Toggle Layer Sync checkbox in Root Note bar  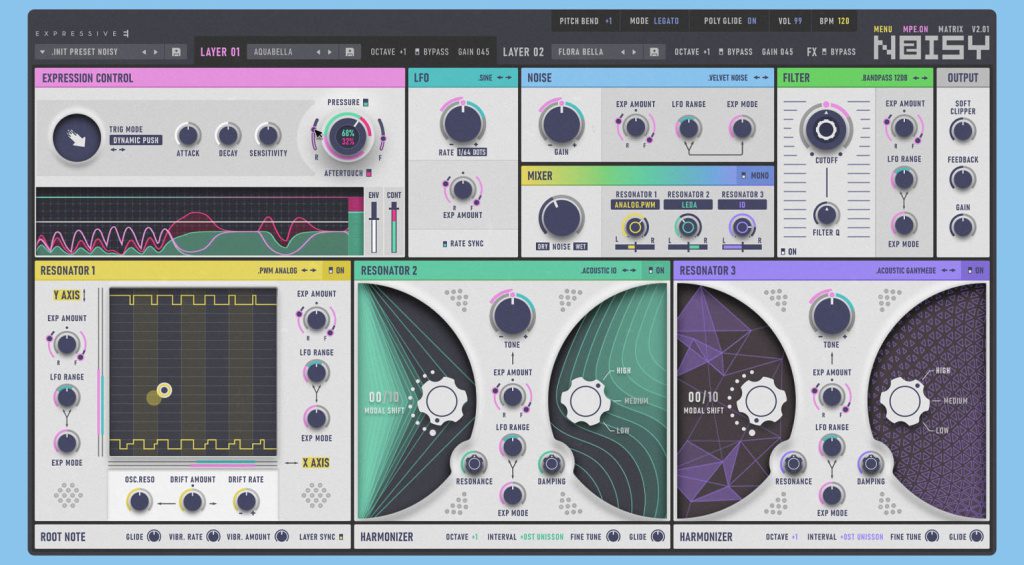(340, 537)
